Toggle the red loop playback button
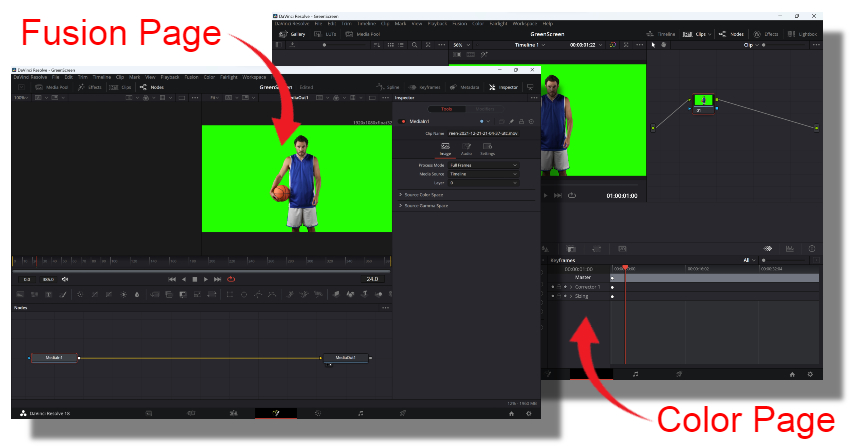The height and width of the screenshot is (446, 850). pos(231,279)
